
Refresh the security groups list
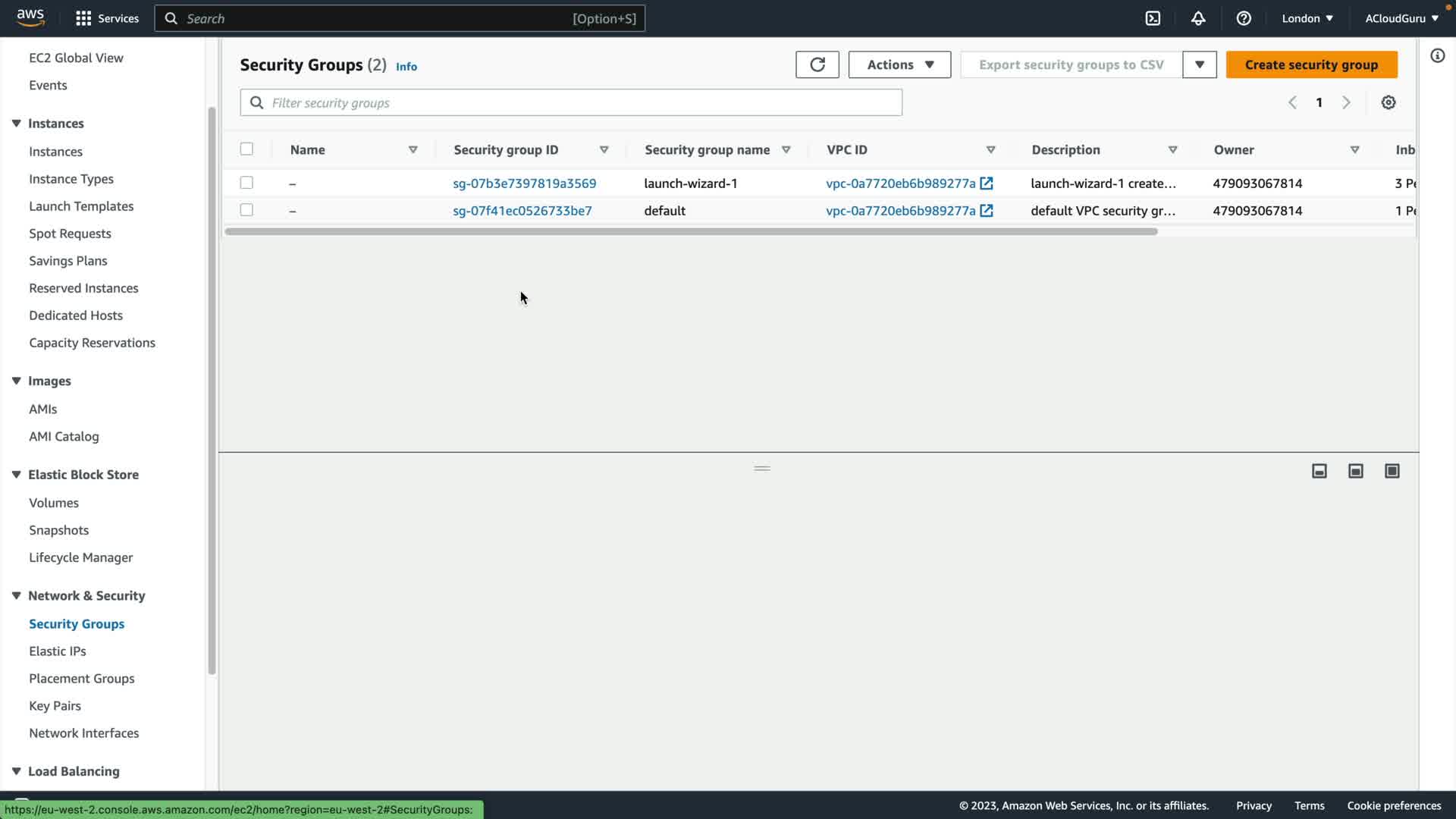(x=817, y=64)
